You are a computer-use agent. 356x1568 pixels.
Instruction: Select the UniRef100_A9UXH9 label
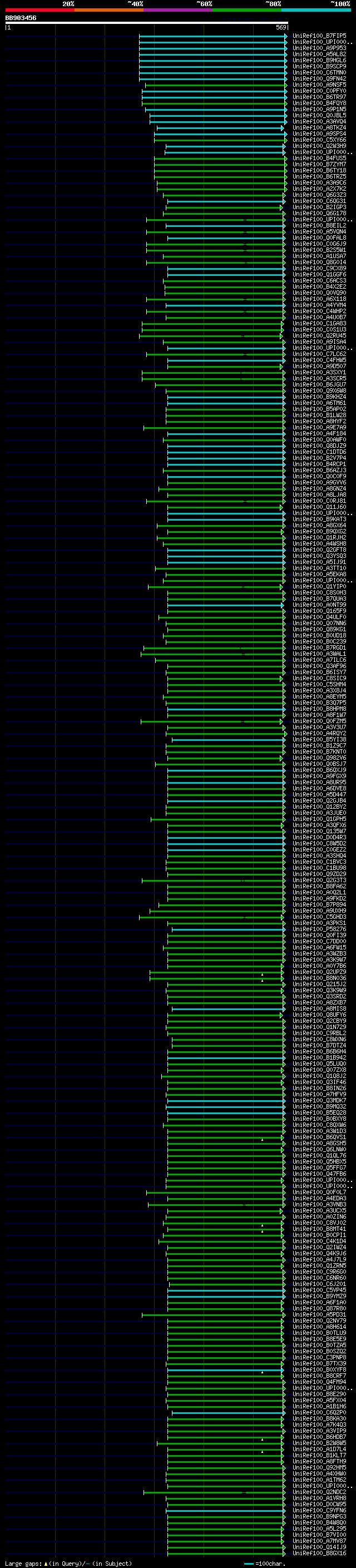point(319,911)
